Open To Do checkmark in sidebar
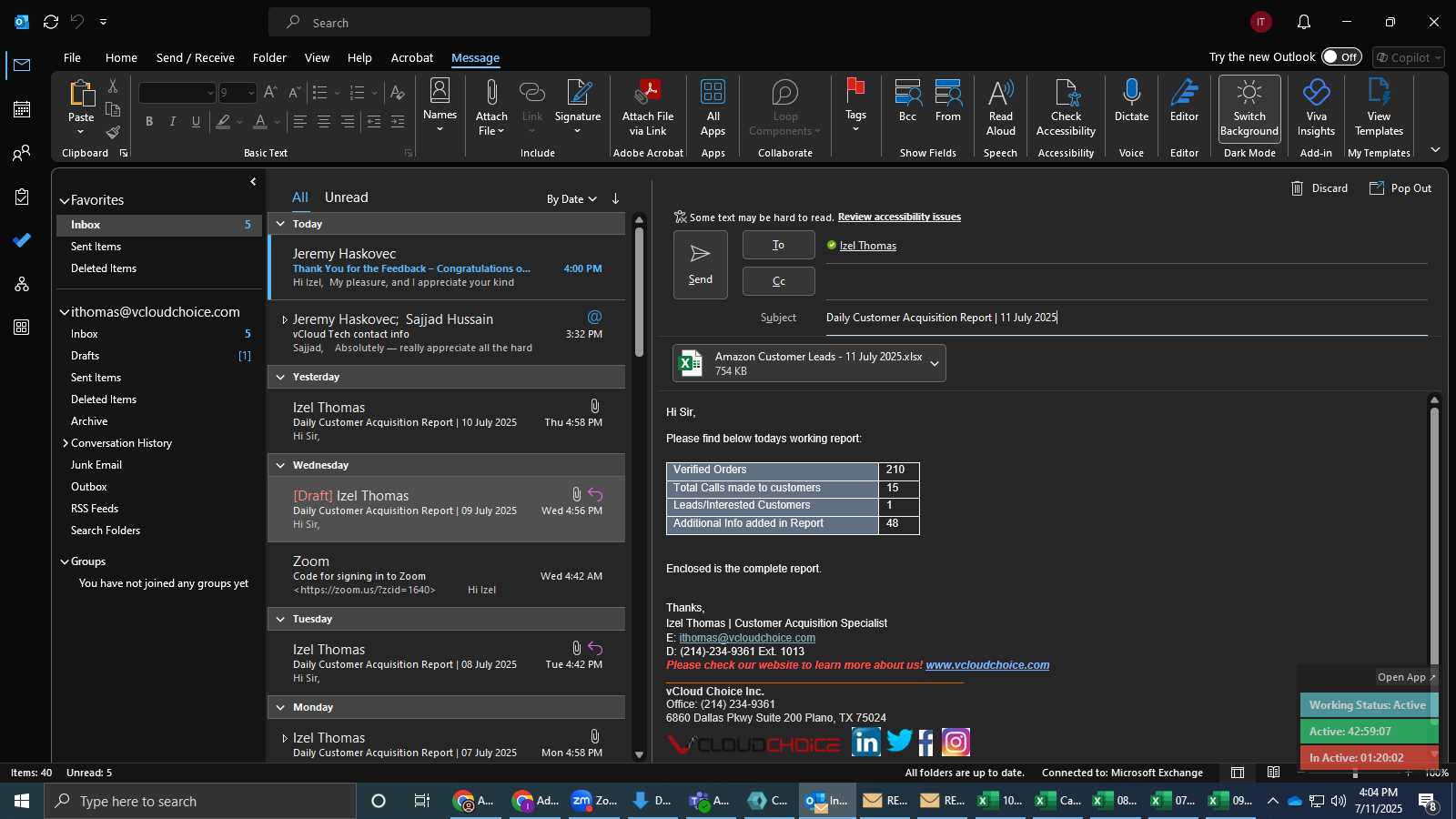Screen dimensions: 1456x819 coord(22,240)
